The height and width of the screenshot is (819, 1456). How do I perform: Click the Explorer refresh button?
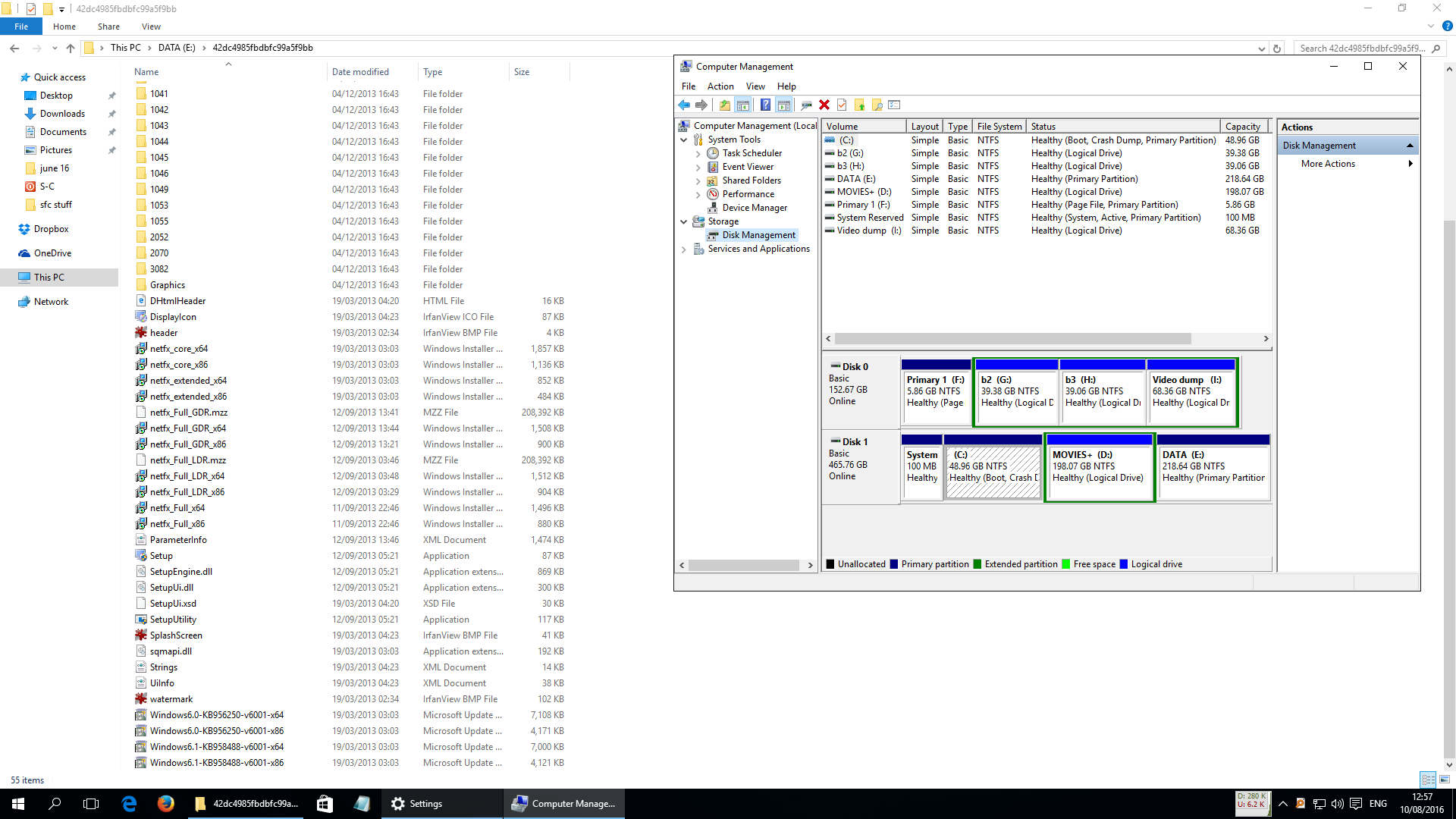(x=1277, y=49)
